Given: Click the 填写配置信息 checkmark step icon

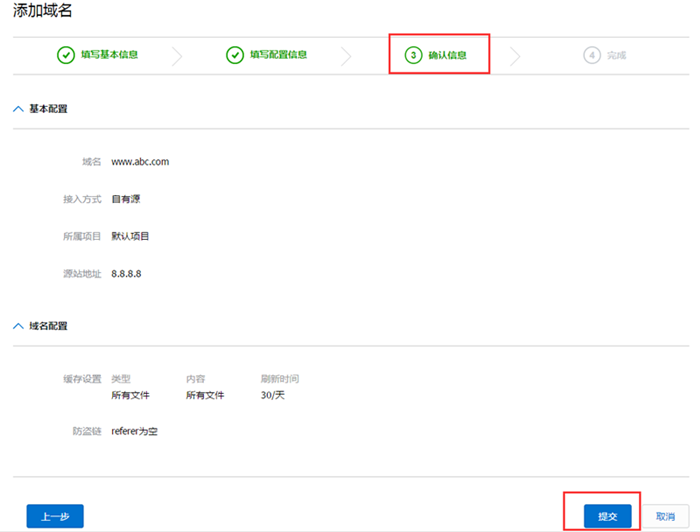Looking at the screenshot, I should pyautogui.click(x=235, y=55).
